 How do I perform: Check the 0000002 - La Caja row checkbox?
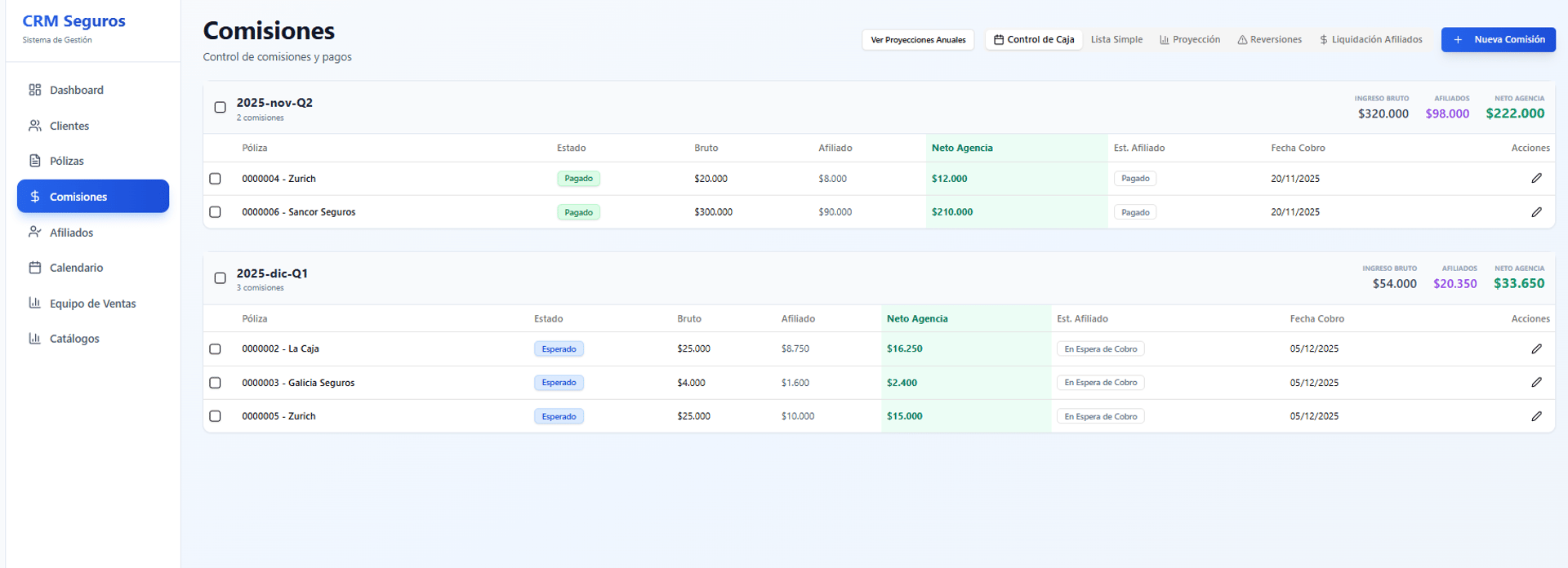[215, 348]
